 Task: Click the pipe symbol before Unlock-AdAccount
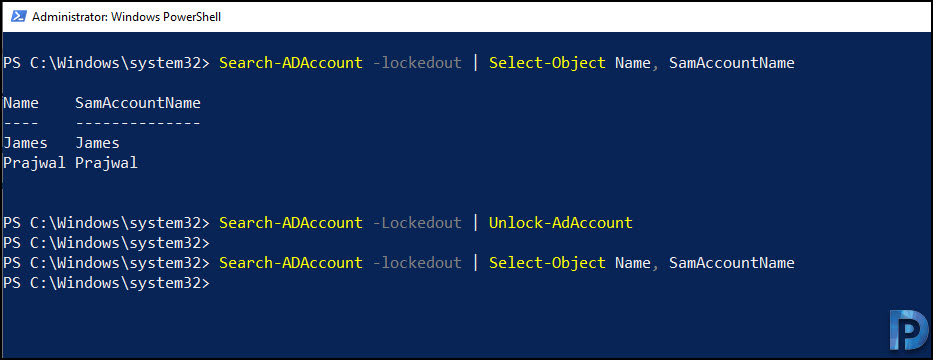pos(475,223)
